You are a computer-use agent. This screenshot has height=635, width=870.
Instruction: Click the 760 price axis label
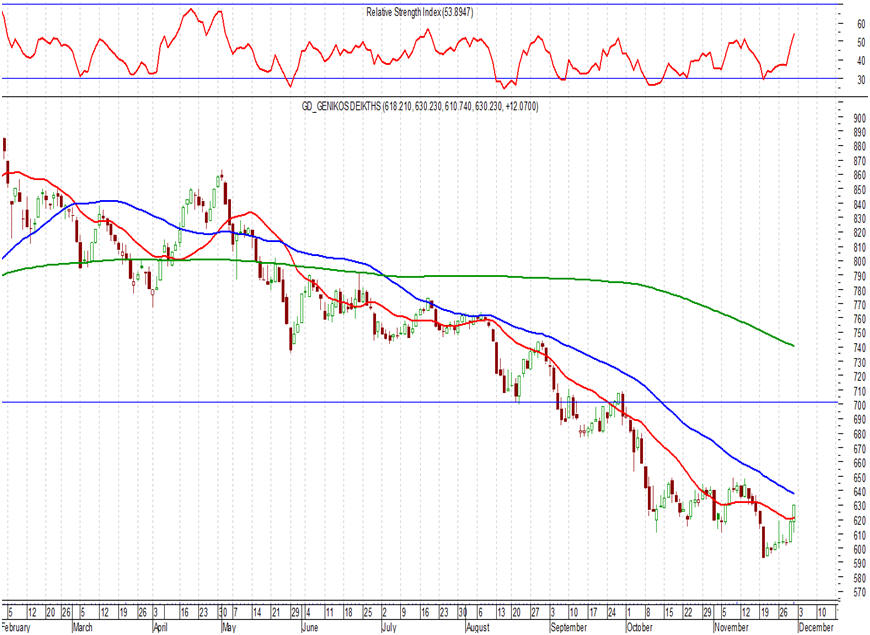(859, 319)
